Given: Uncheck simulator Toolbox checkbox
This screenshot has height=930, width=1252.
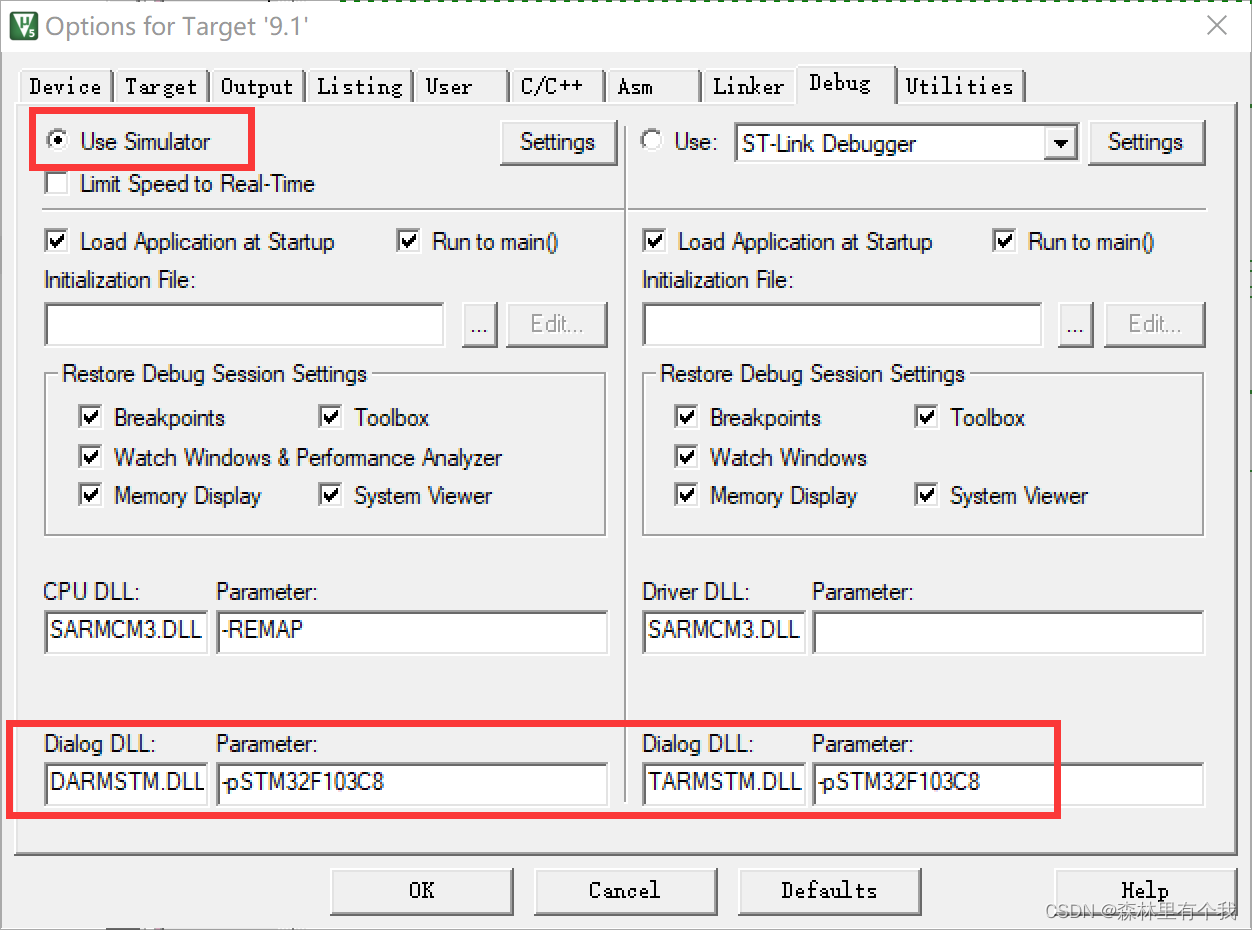Looking at the screenshot, I should coord(331,417).
